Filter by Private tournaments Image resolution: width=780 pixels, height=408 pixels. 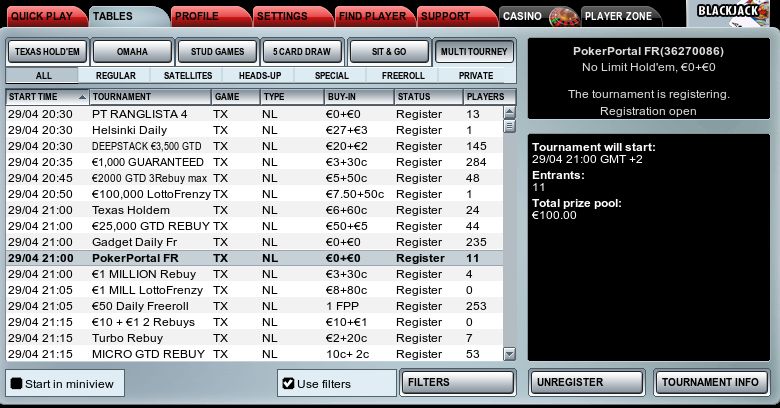(x=476, y=76)
